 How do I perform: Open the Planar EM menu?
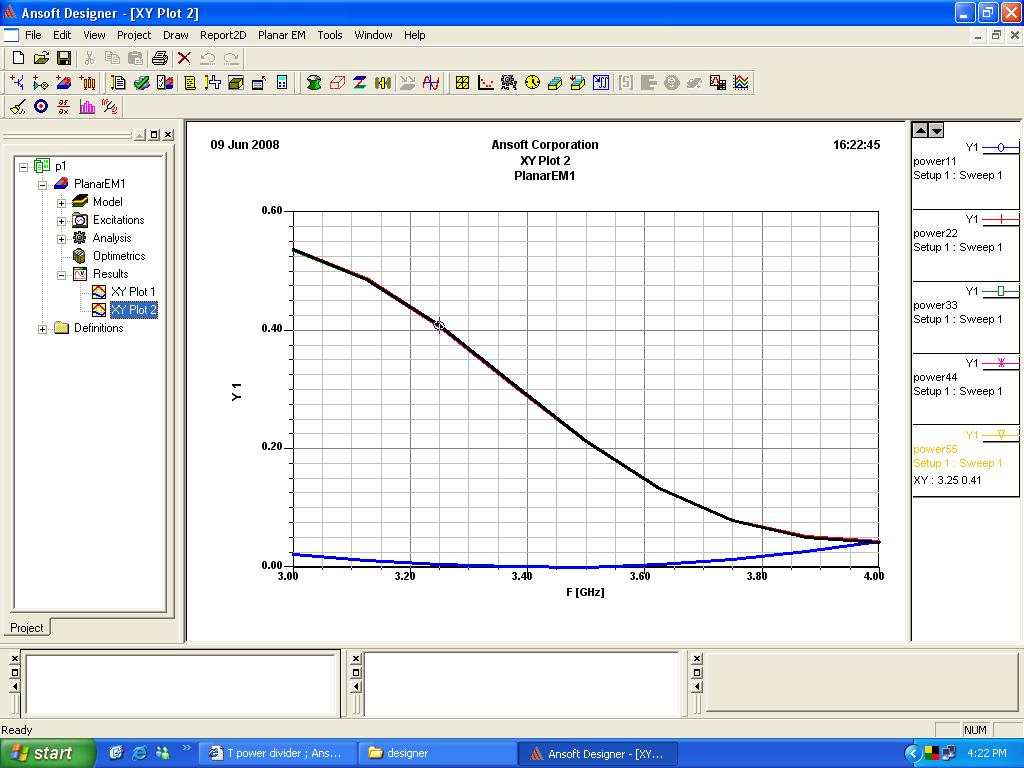[x=281, y=35]
